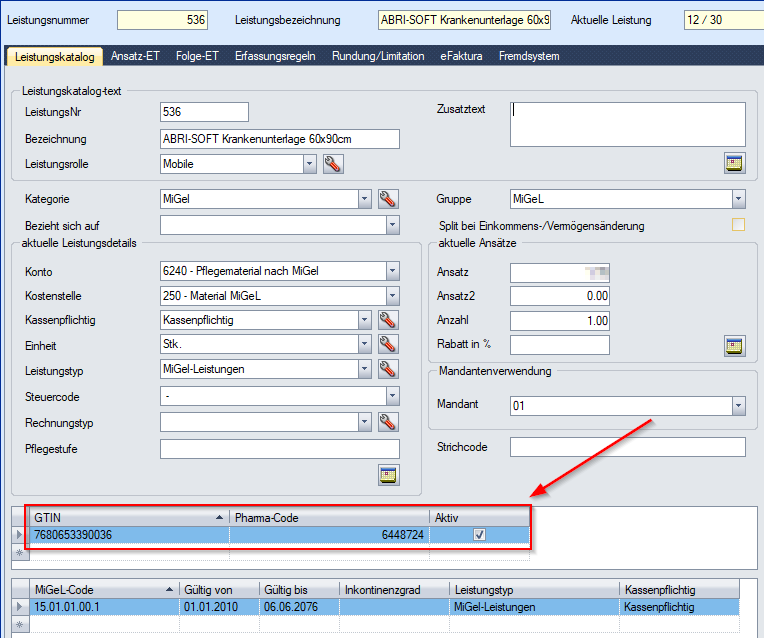Switch to the Rundung/Limitation tab

click(x=378, y=56)
